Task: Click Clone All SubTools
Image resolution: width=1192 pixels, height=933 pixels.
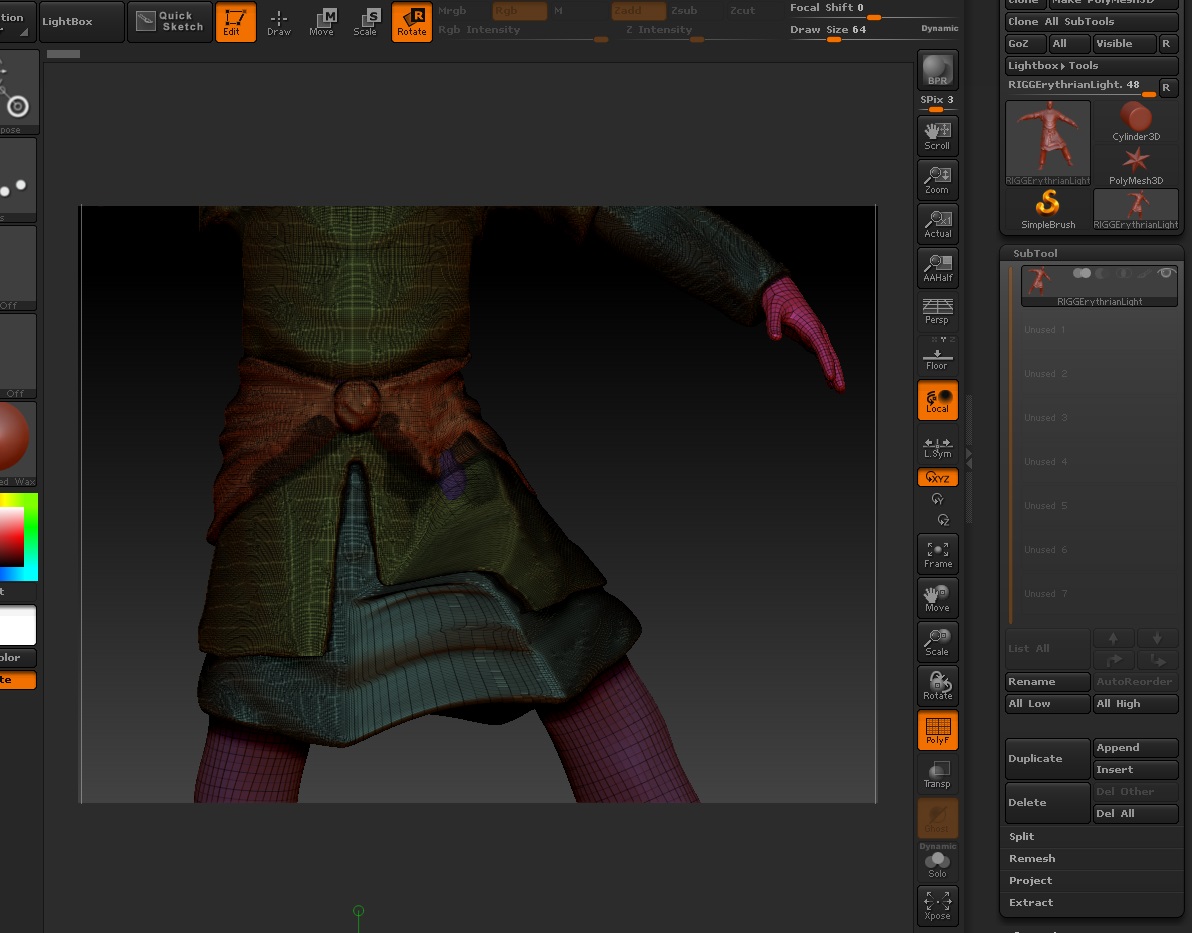Action: click(1091, 22)
